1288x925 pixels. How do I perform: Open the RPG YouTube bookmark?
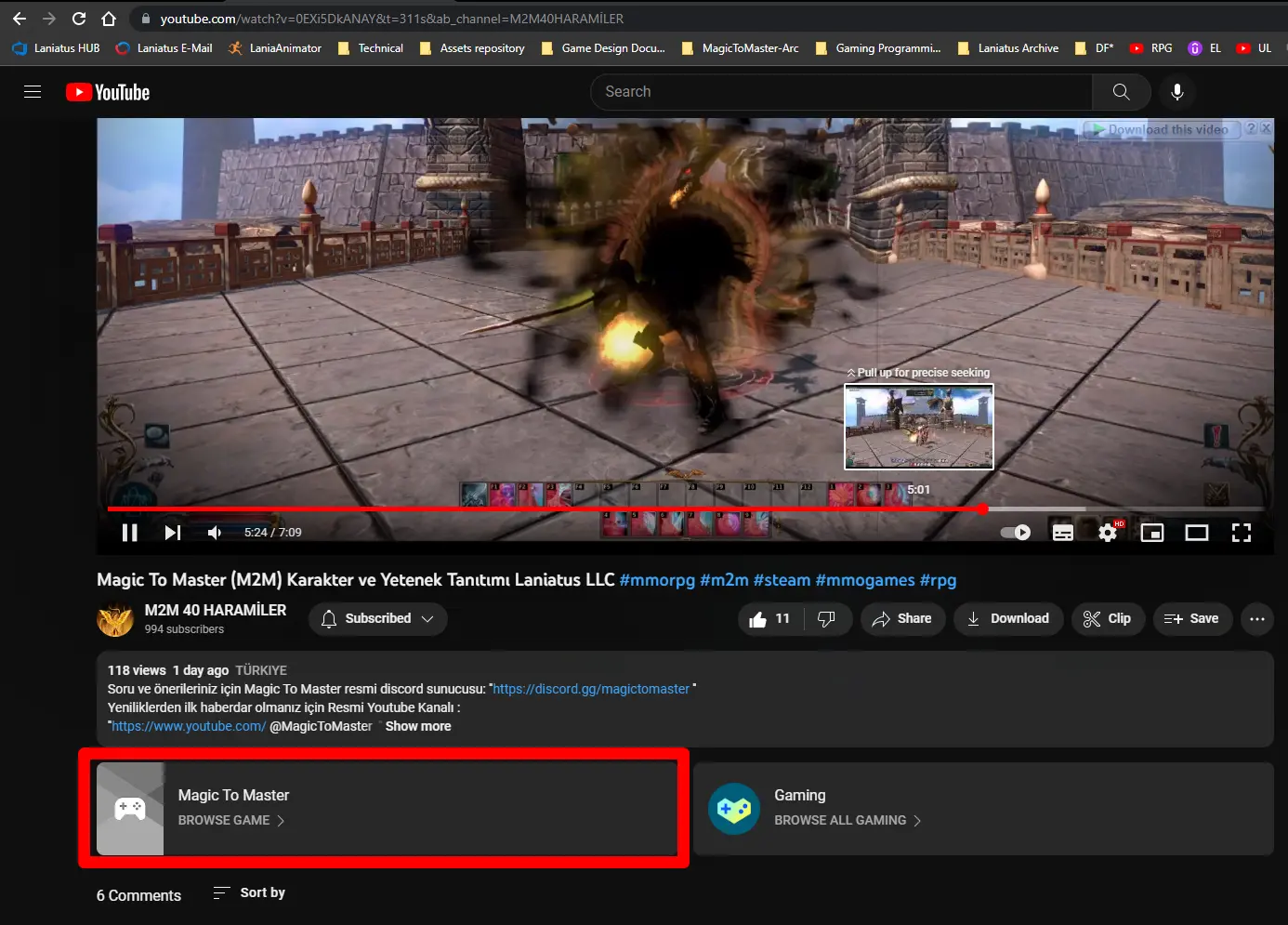(x=1150, y=48)
